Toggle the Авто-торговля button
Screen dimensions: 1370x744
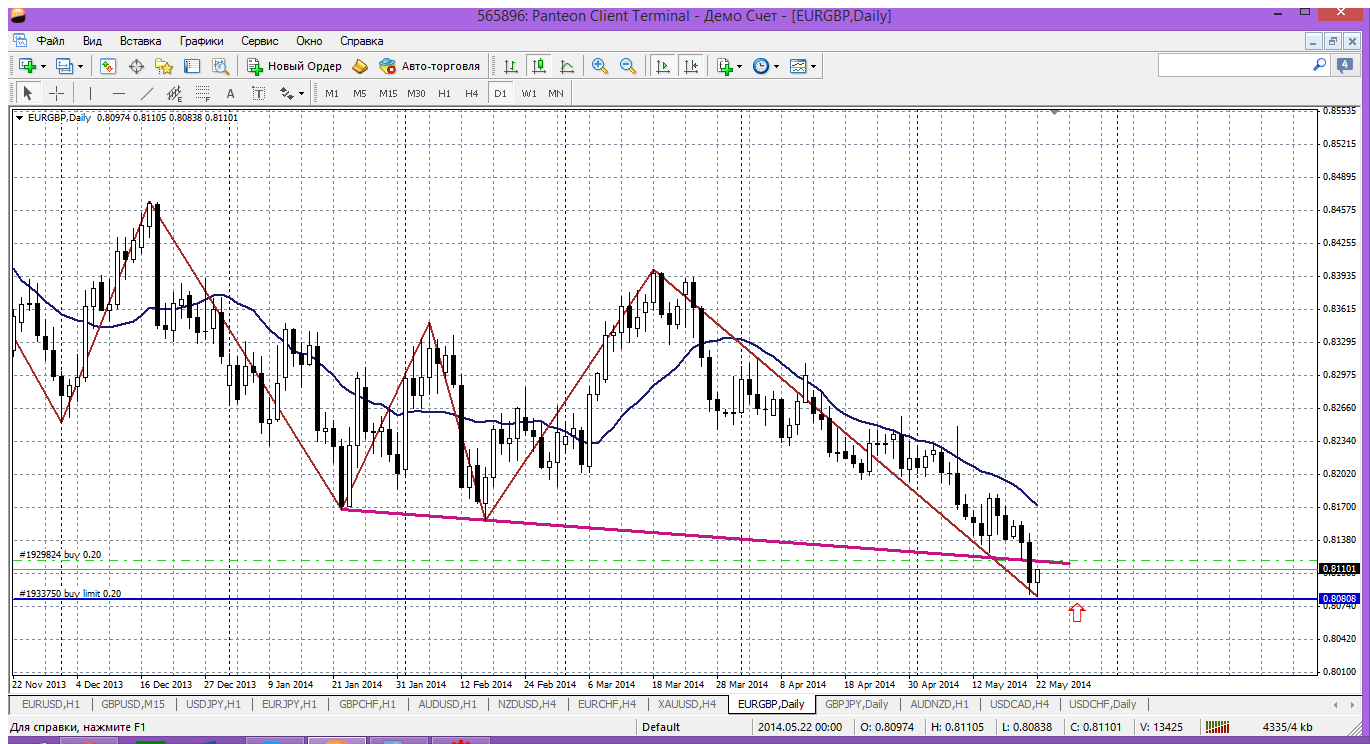430,66
